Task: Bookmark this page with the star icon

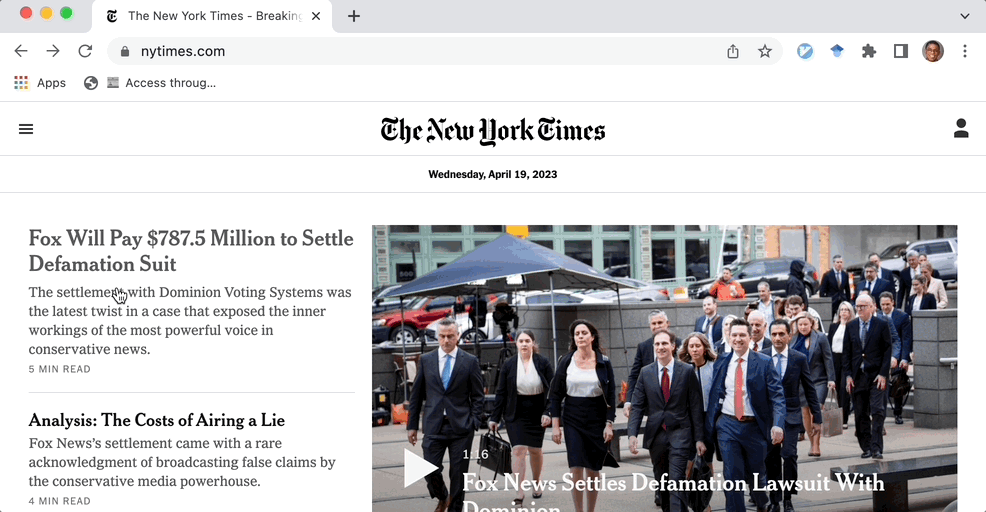Action: [x=765, y=52]
